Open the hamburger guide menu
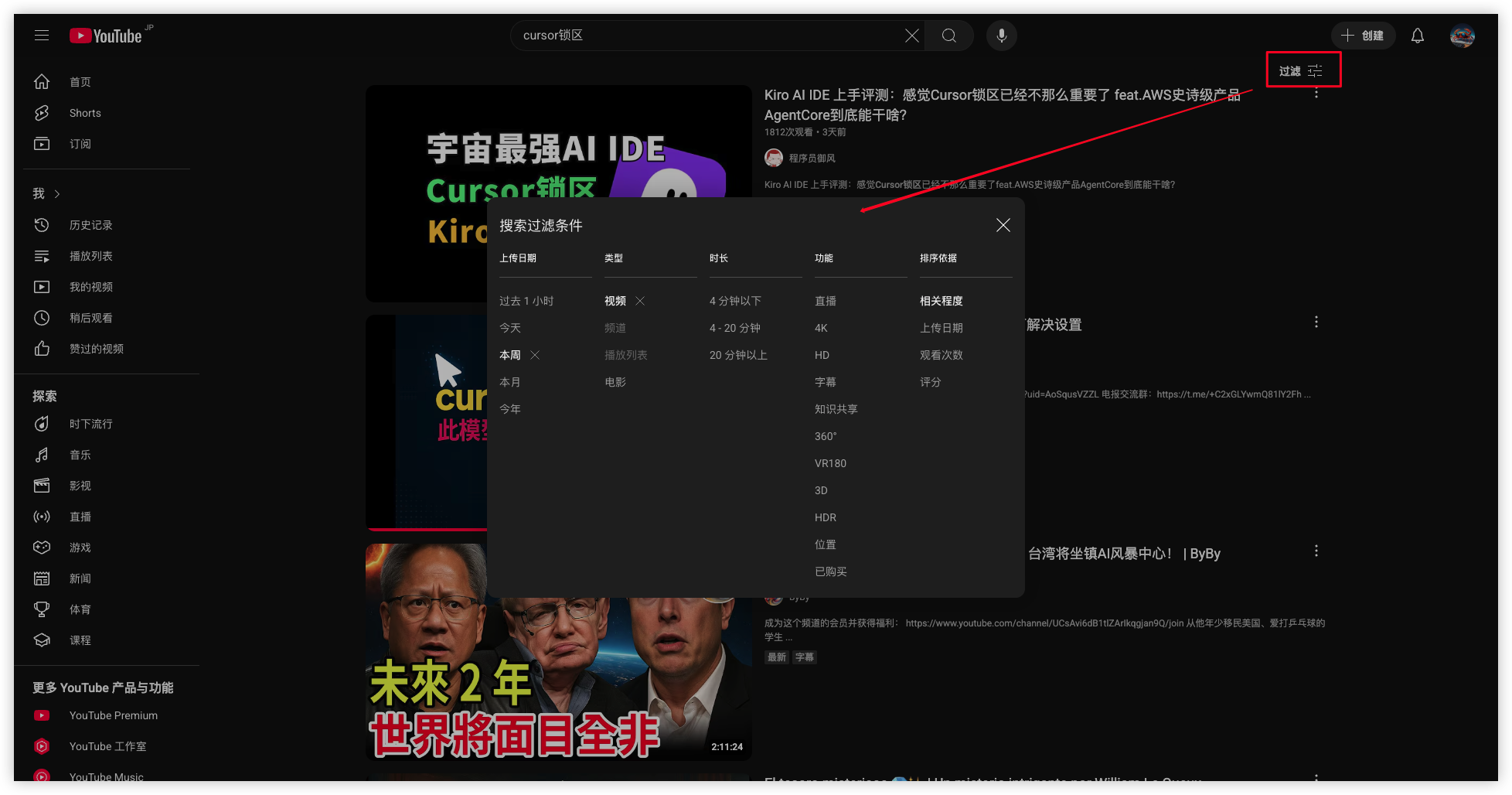Image resolution: width=1512 pixels, height=795 pixels. pyautogui.click(x=42, y=36)
